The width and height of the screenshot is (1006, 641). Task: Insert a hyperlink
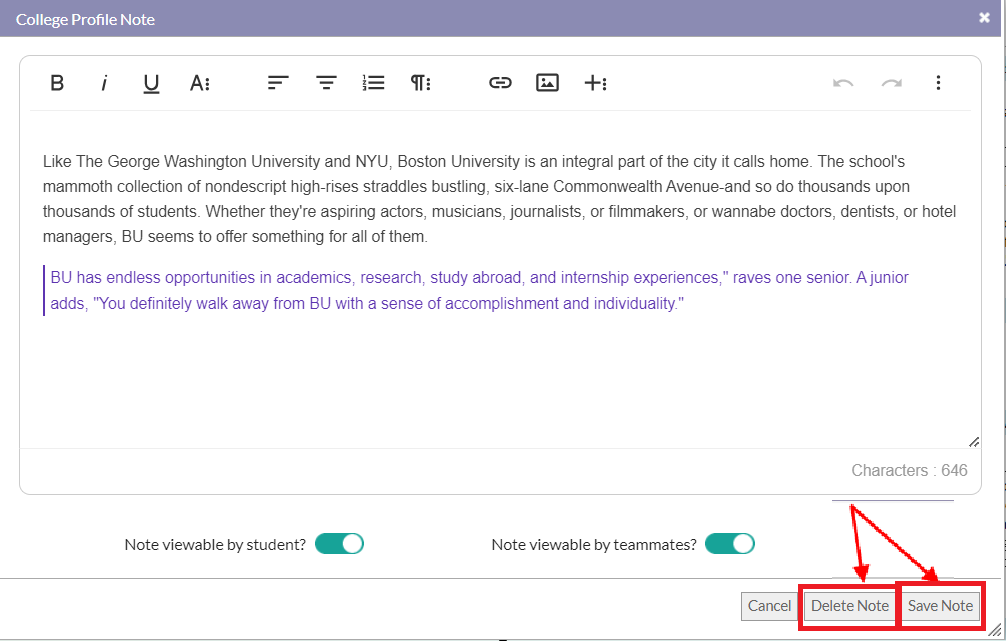[x=500, y=83]
